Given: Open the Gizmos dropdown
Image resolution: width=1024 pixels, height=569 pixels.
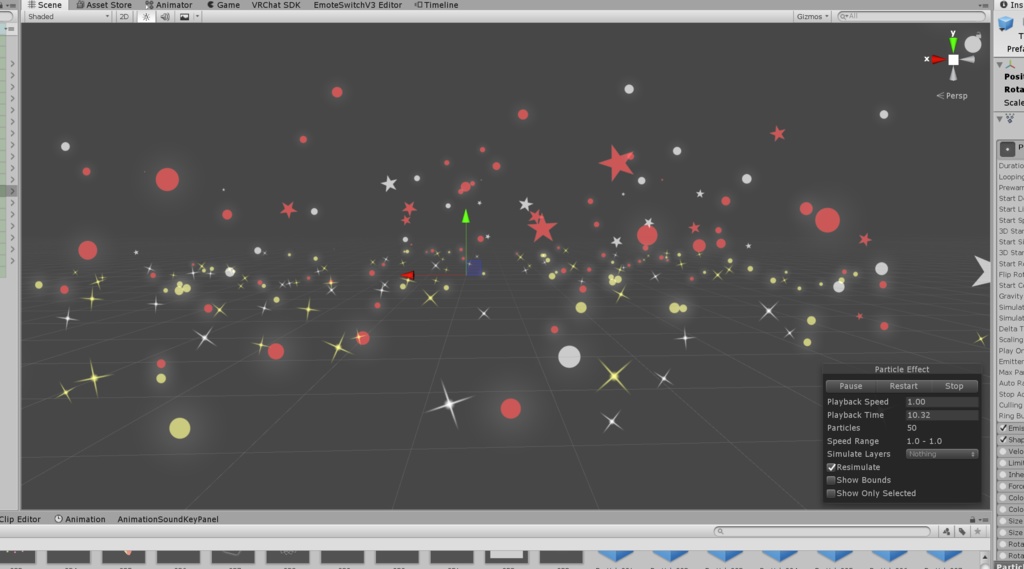Looking at the screenshot, I should (812, 16).
